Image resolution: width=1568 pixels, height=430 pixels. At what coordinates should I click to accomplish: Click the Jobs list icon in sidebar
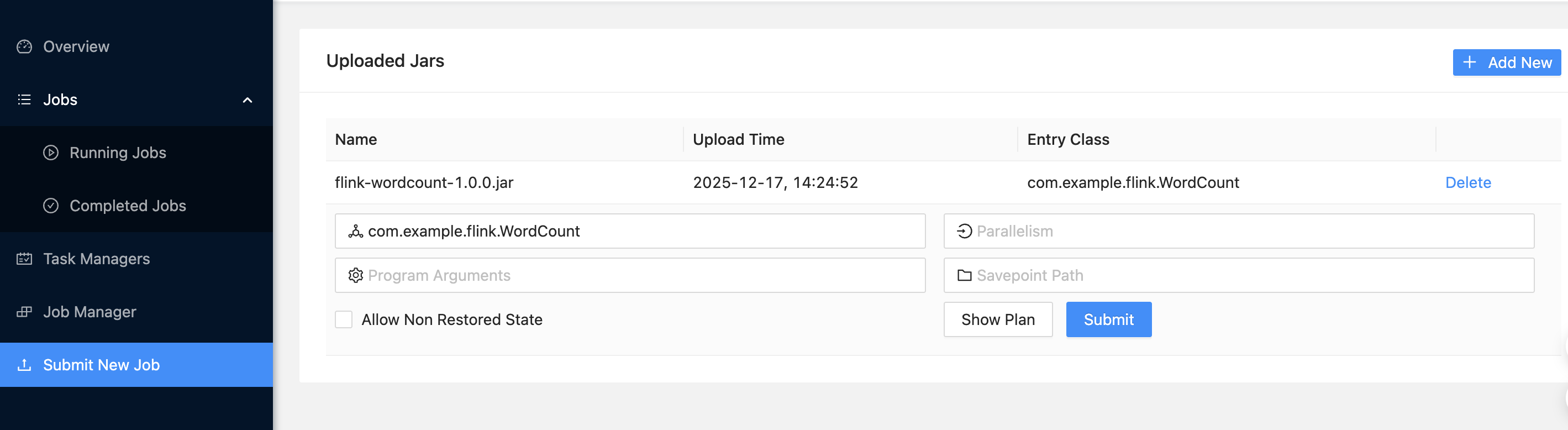[x=24, y=99]
